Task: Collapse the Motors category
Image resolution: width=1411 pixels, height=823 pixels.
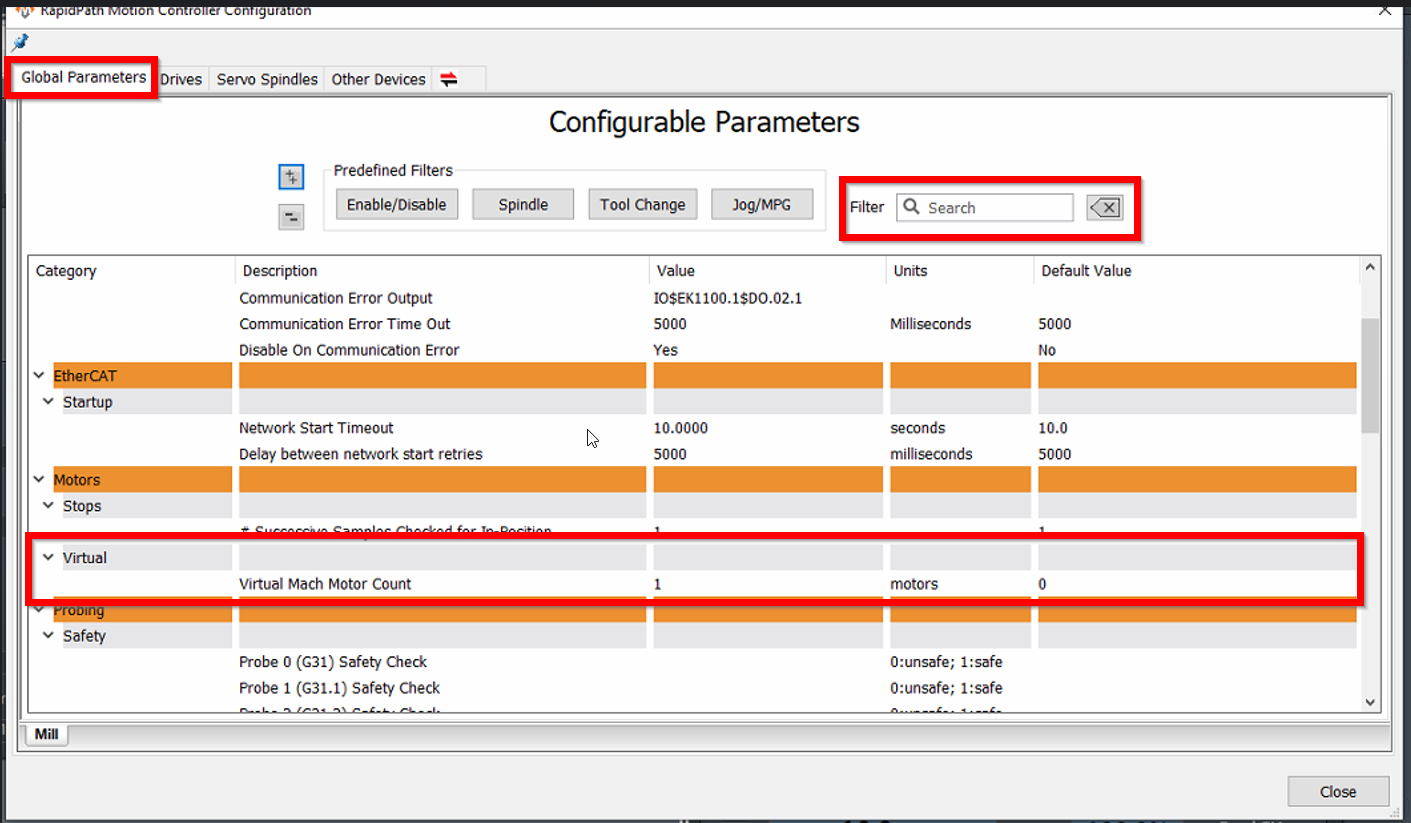Action: [x=39, y=480]
